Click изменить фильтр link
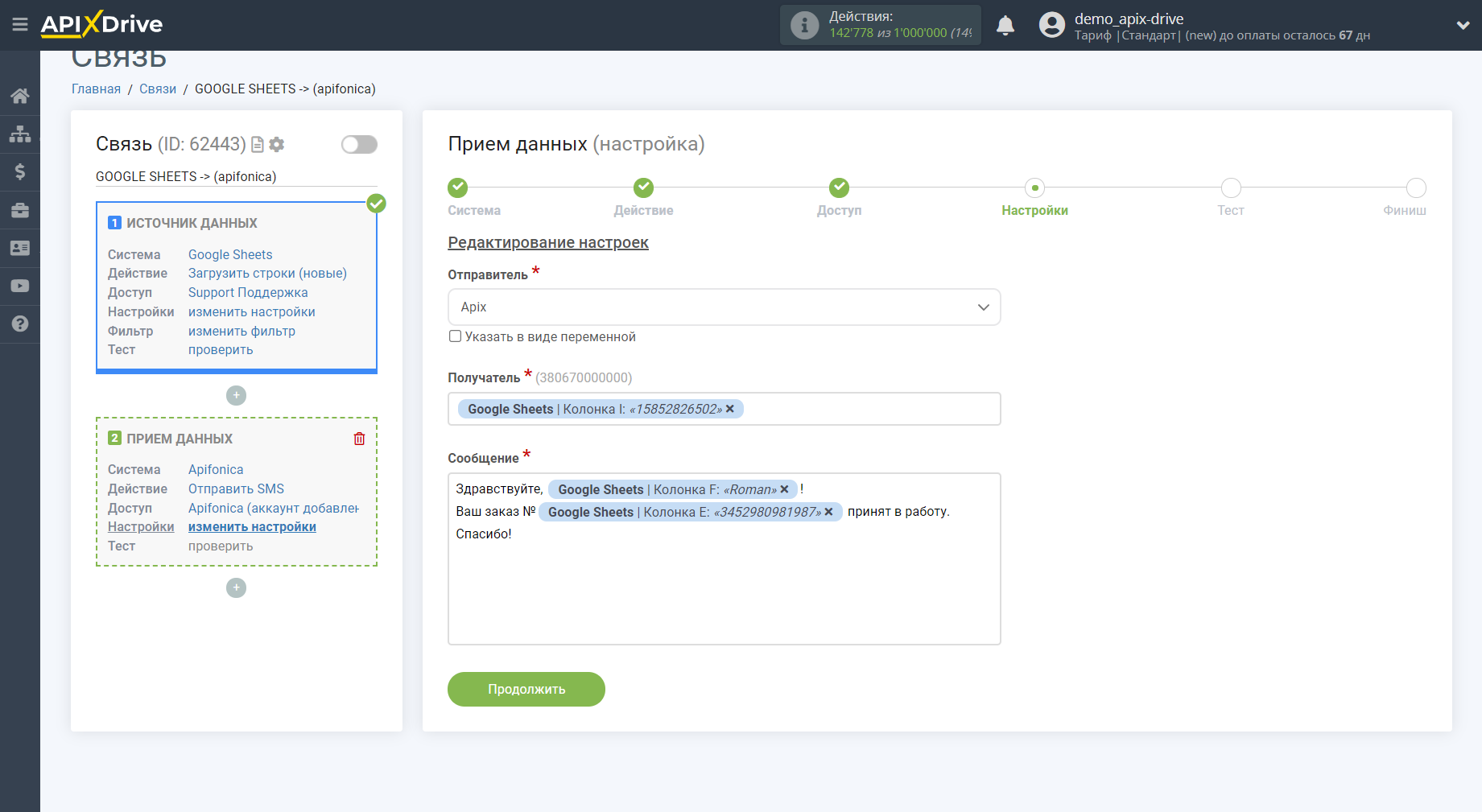This screenshot has height=812, width=1482. (241, 331)
